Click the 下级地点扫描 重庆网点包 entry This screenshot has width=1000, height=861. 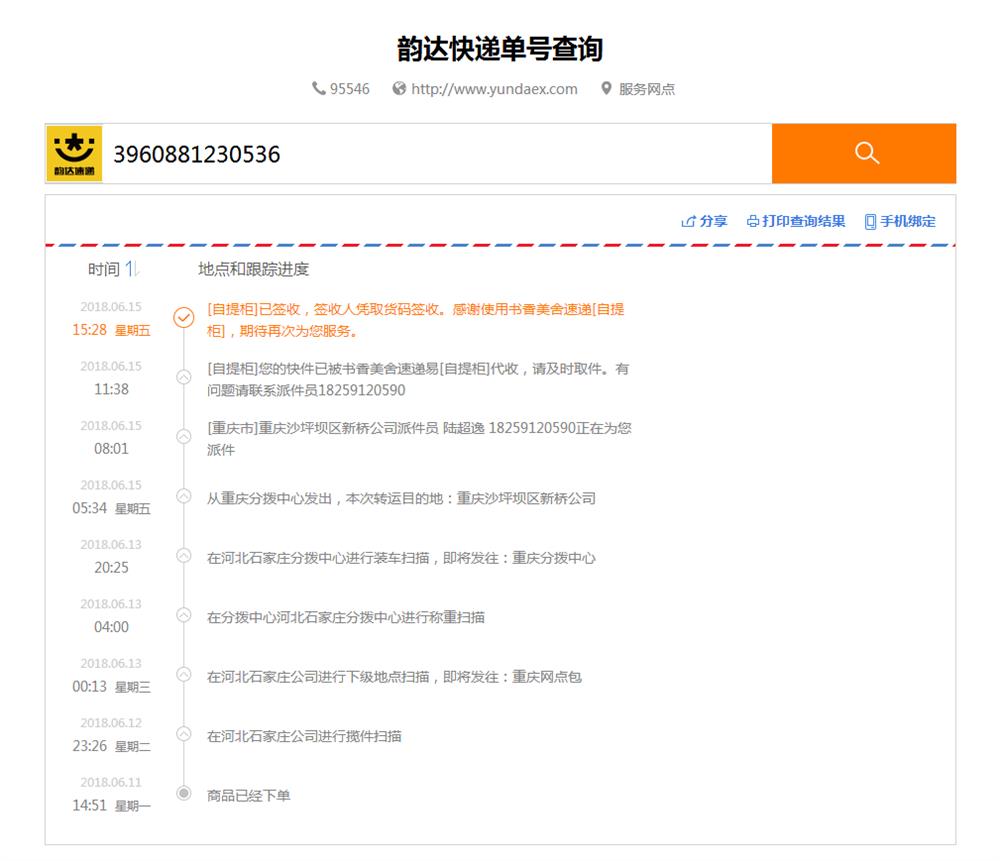[394, 677]
